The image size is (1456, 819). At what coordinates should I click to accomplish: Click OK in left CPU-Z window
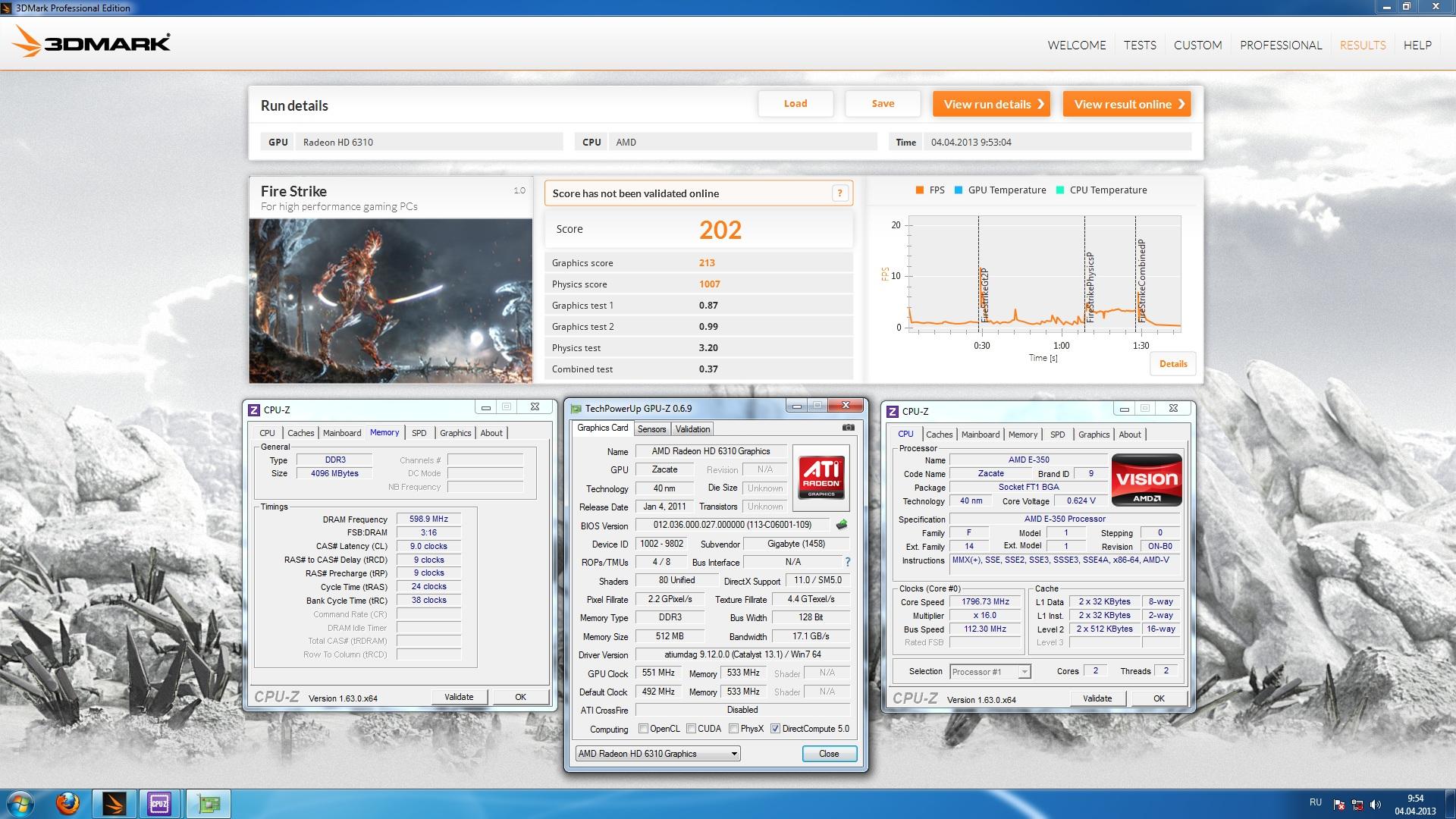pyautogui.click(x=520, y=697)
